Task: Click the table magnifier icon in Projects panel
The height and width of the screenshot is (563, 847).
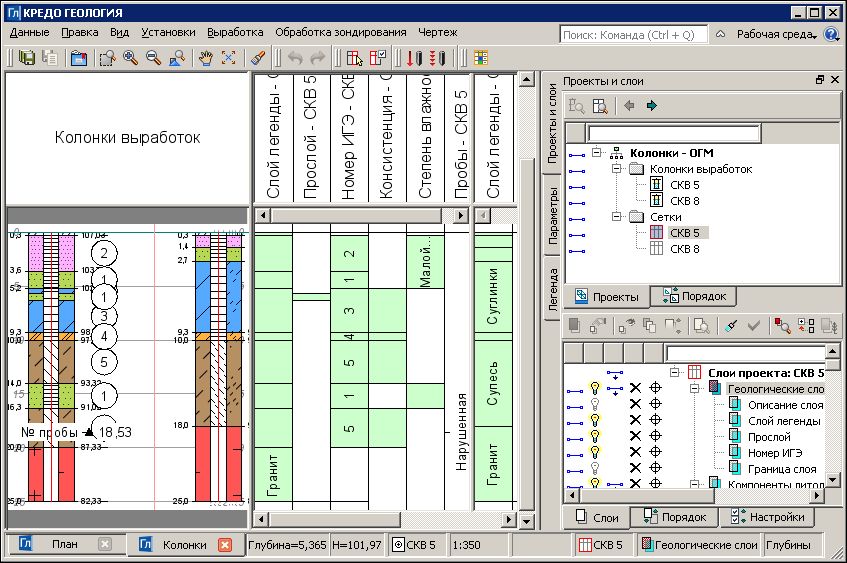Action: tap(600, 106)
